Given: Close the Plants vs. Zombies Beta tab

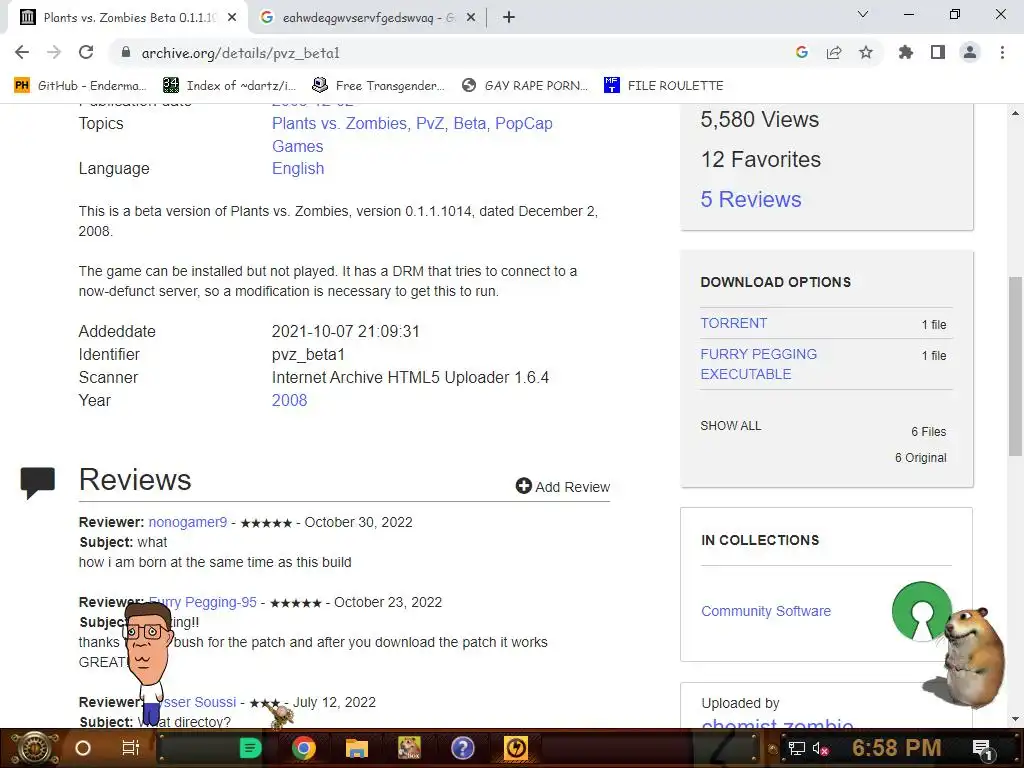Looking at the screenshot, I should [232, 18].
